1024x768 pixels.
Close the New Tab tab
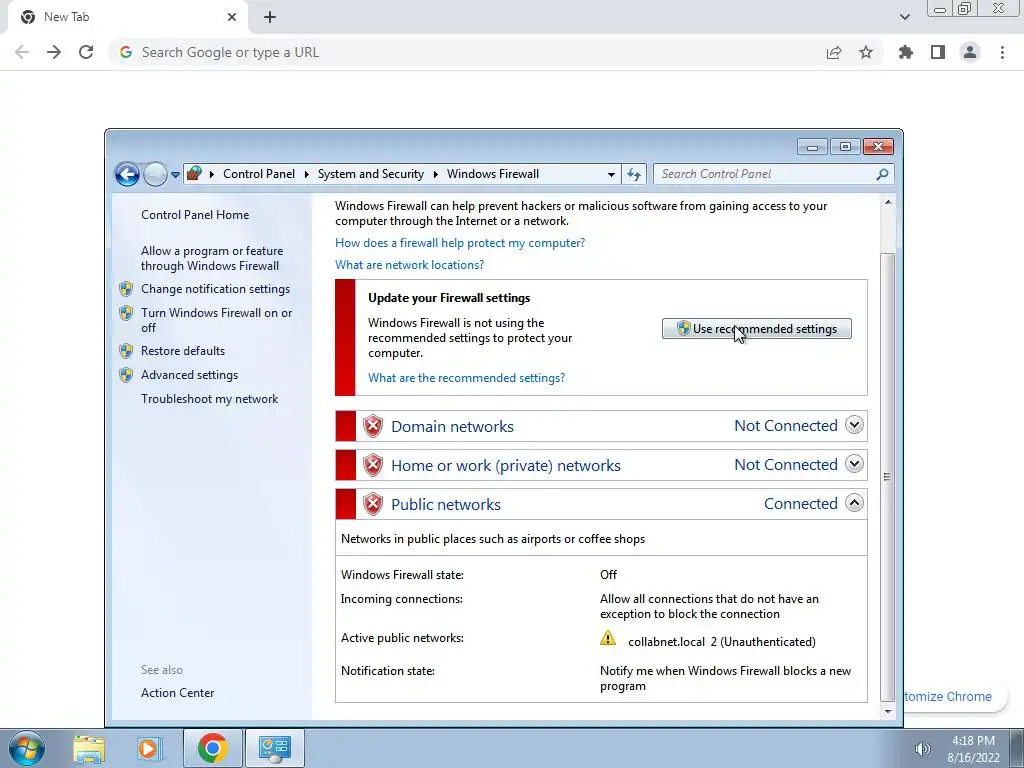(x=232, y=17)
